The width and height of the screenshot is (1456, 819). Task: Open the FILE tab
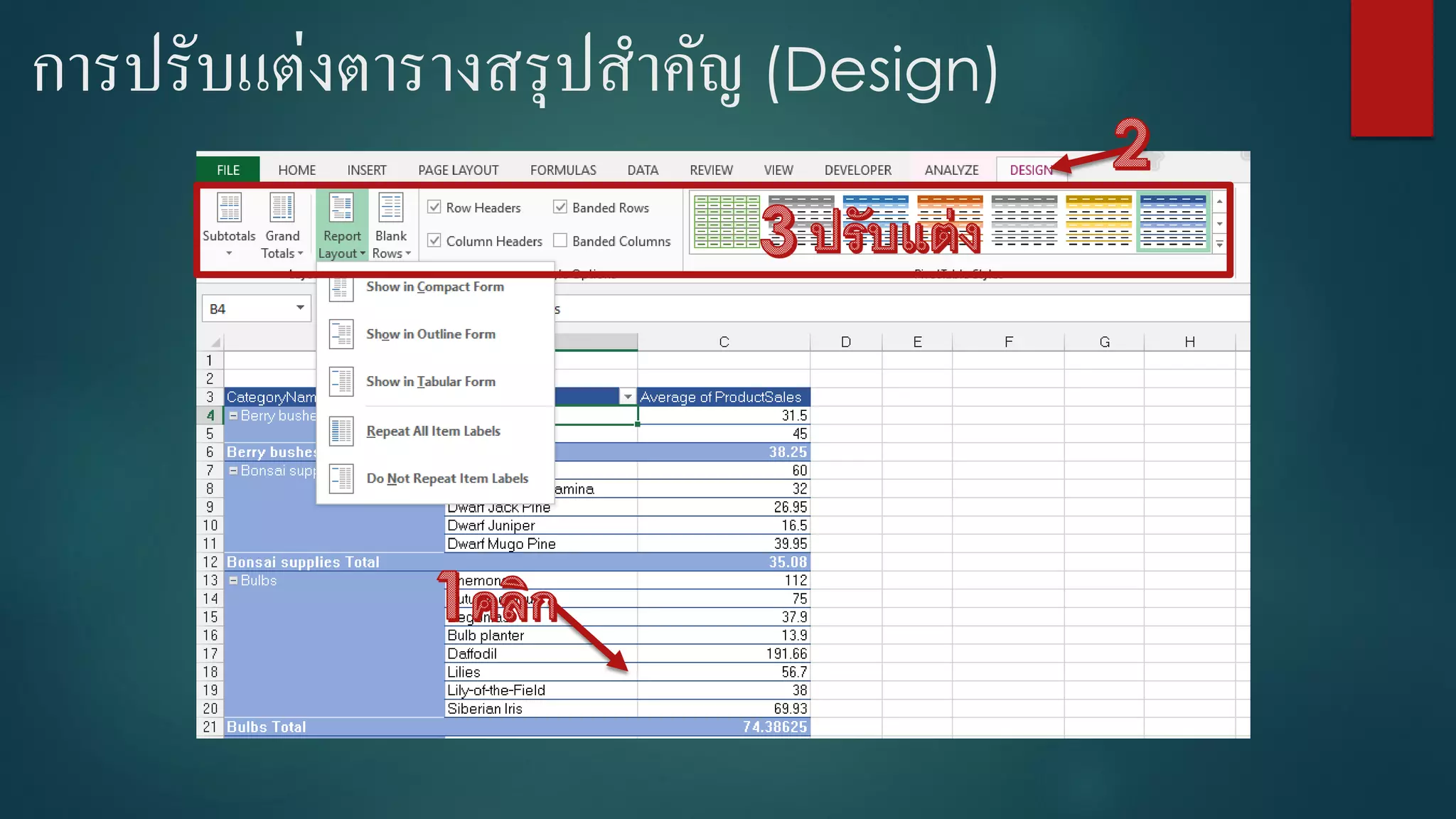(x=228, y=170)
